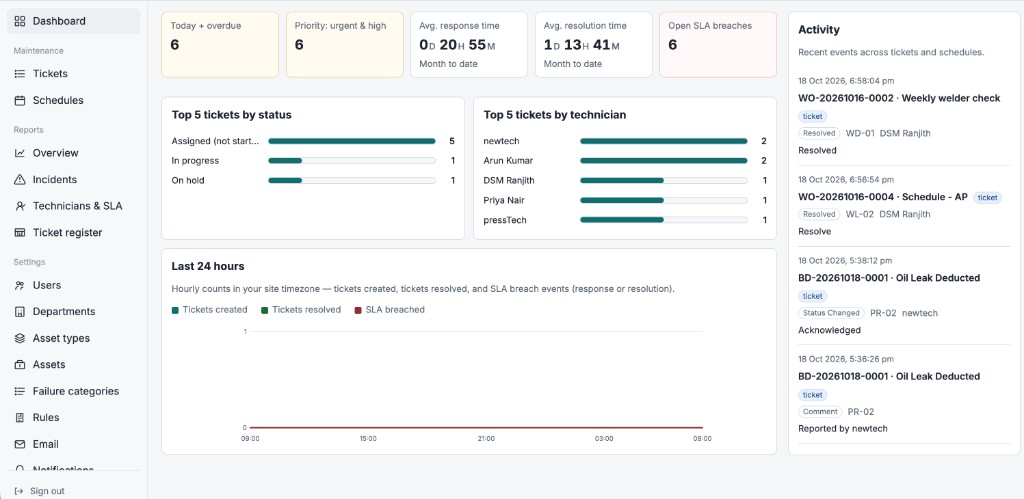Viewport: 1024px width, 499px height.
Task: Click the Users people icon
Action: (20, 285)
